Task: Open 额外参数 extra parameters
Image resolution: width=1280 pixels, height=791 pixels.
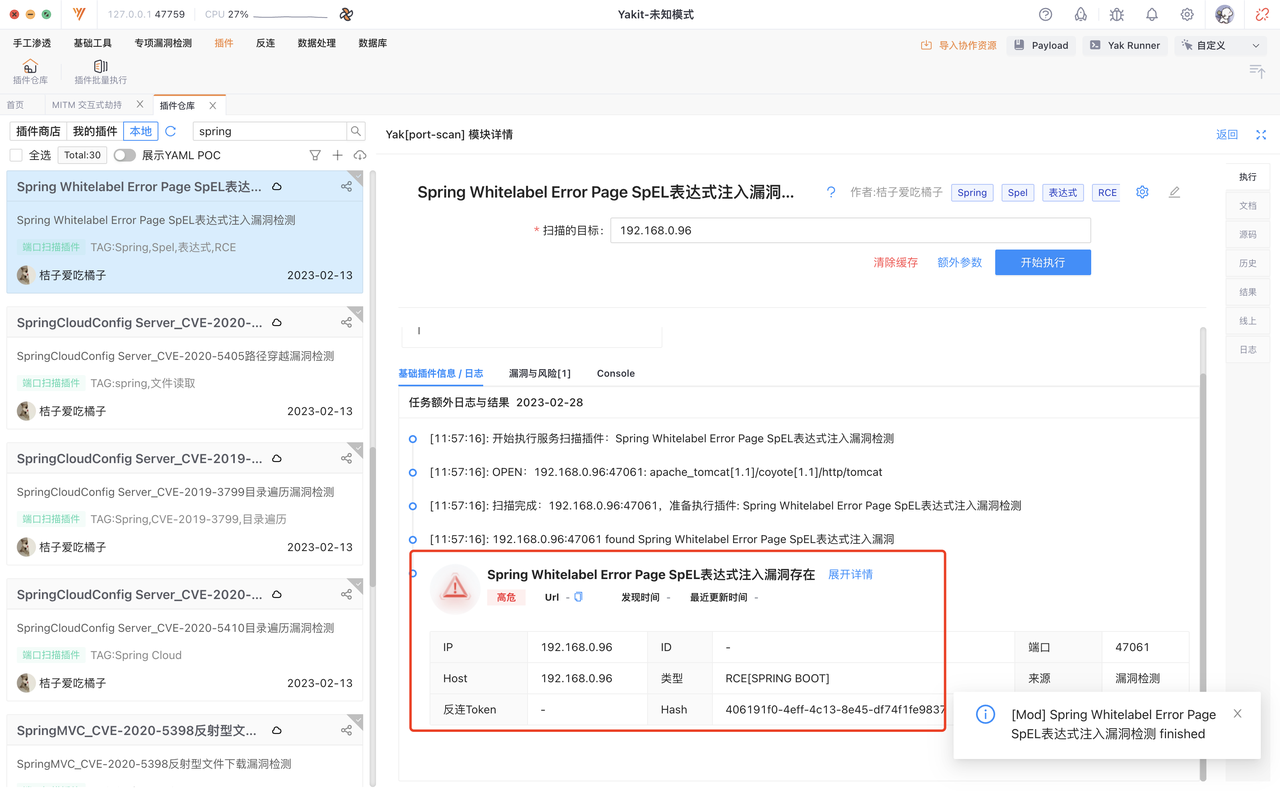Action: [959, 262]
